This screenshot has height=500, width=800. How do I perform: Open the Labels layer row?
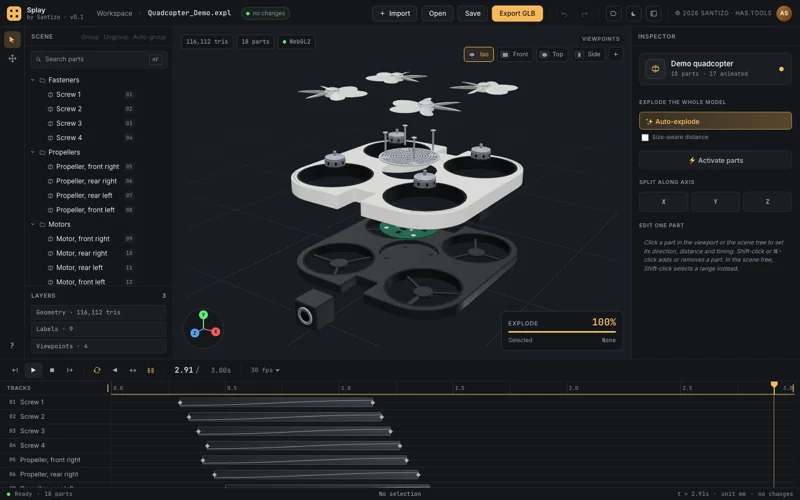point(98,329)
